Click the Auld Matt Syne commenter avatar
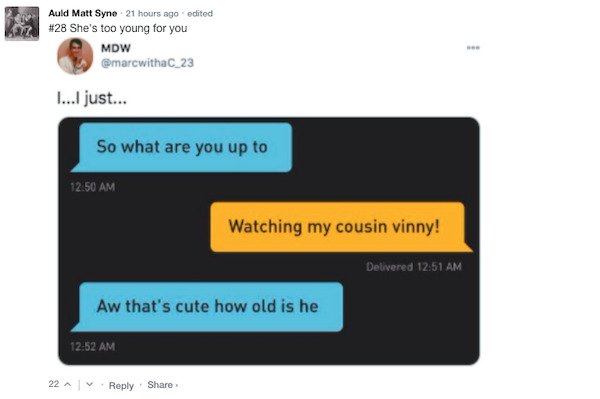Viewport: 600px width, 399px height. click(22, 23)
